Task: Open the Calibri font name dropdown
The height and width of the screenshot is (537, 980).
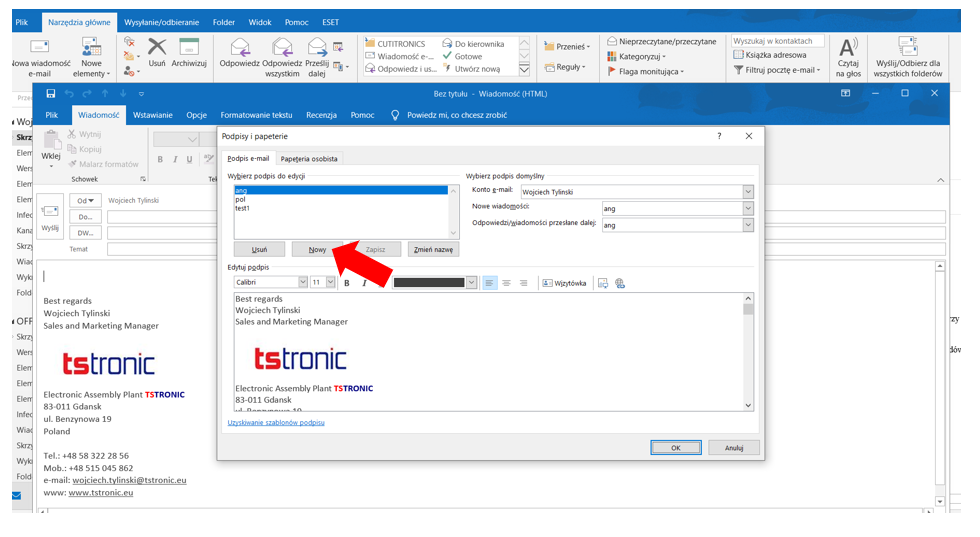Action: [302, 283]
